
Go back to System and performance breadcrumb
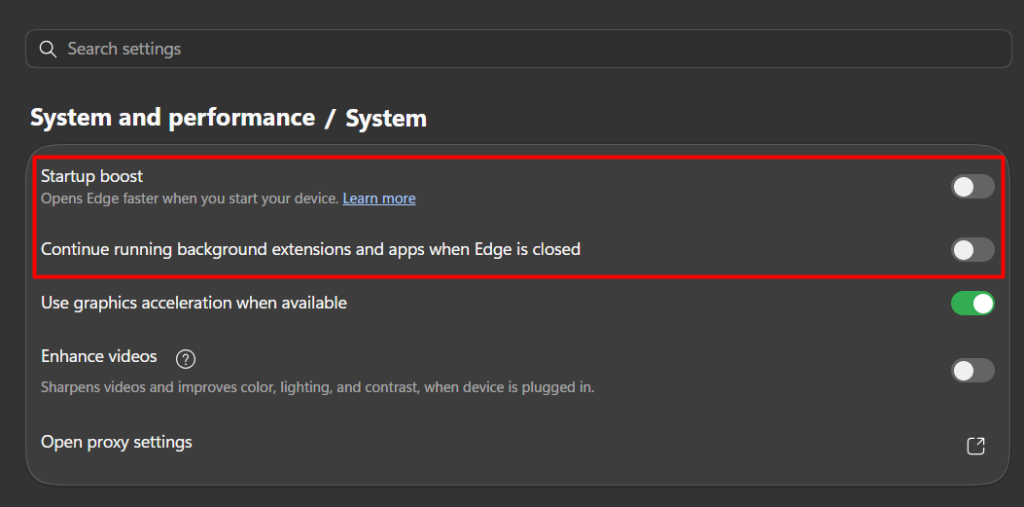[x=172, y=118]
